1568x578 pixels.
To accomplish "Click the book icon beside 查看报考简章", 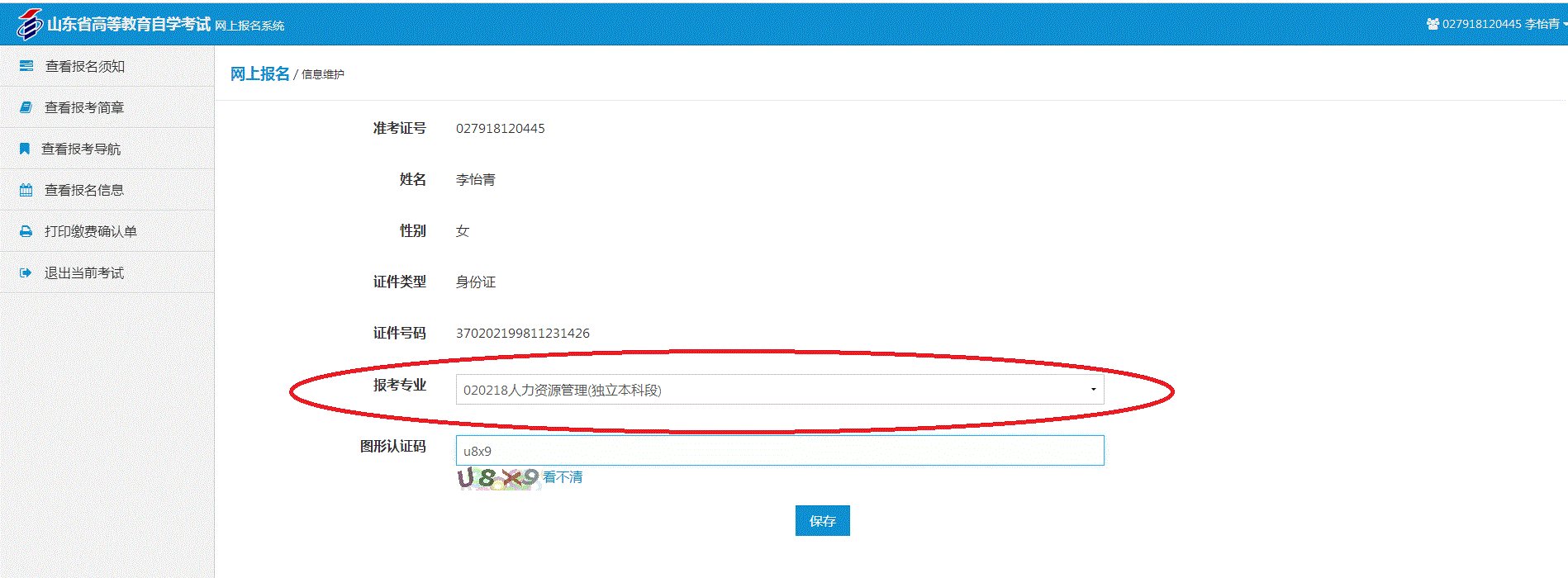I will tap(26, 107).
